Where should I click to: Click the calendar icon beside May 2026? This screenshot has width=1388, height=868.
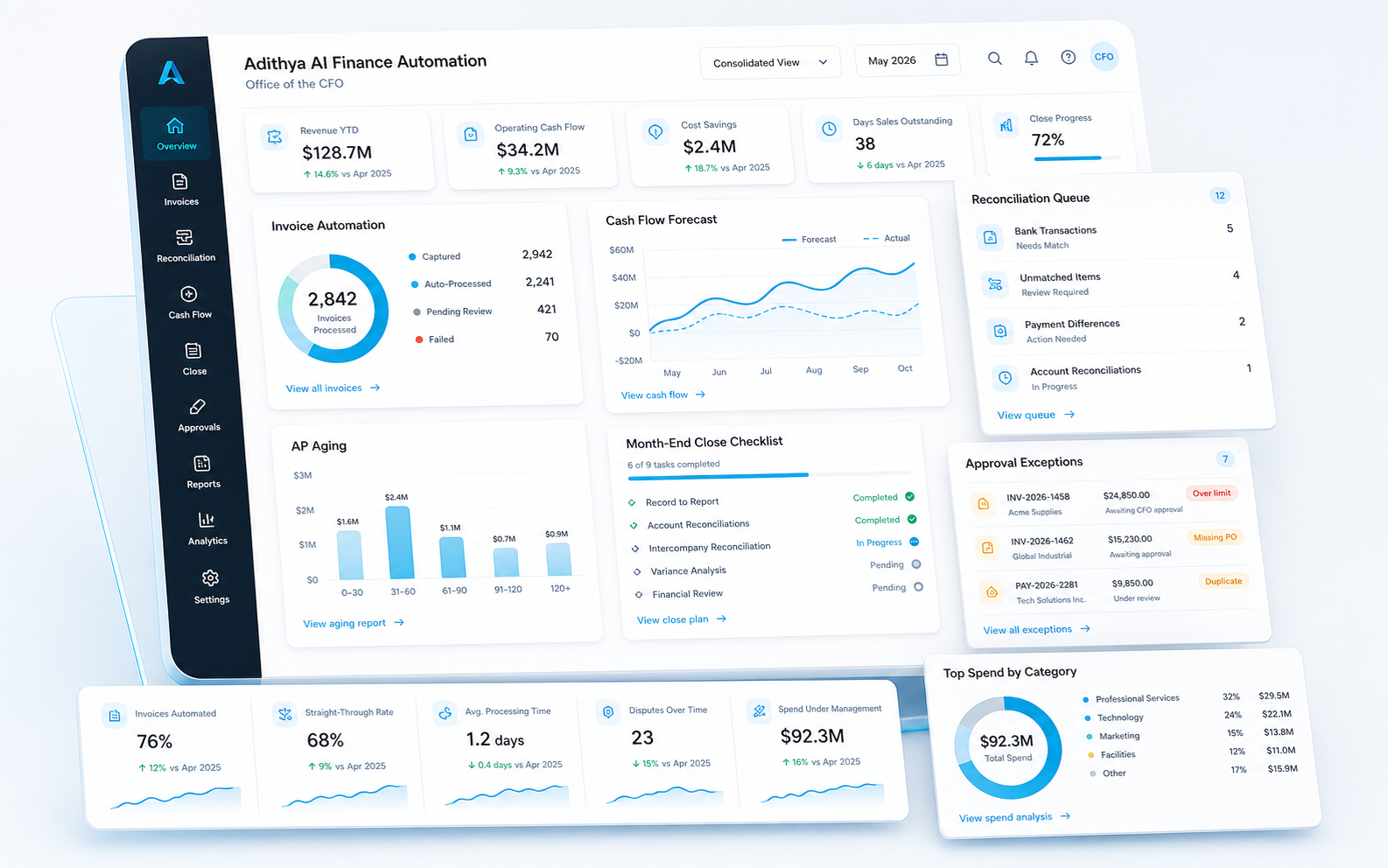(x=942, y=59)
